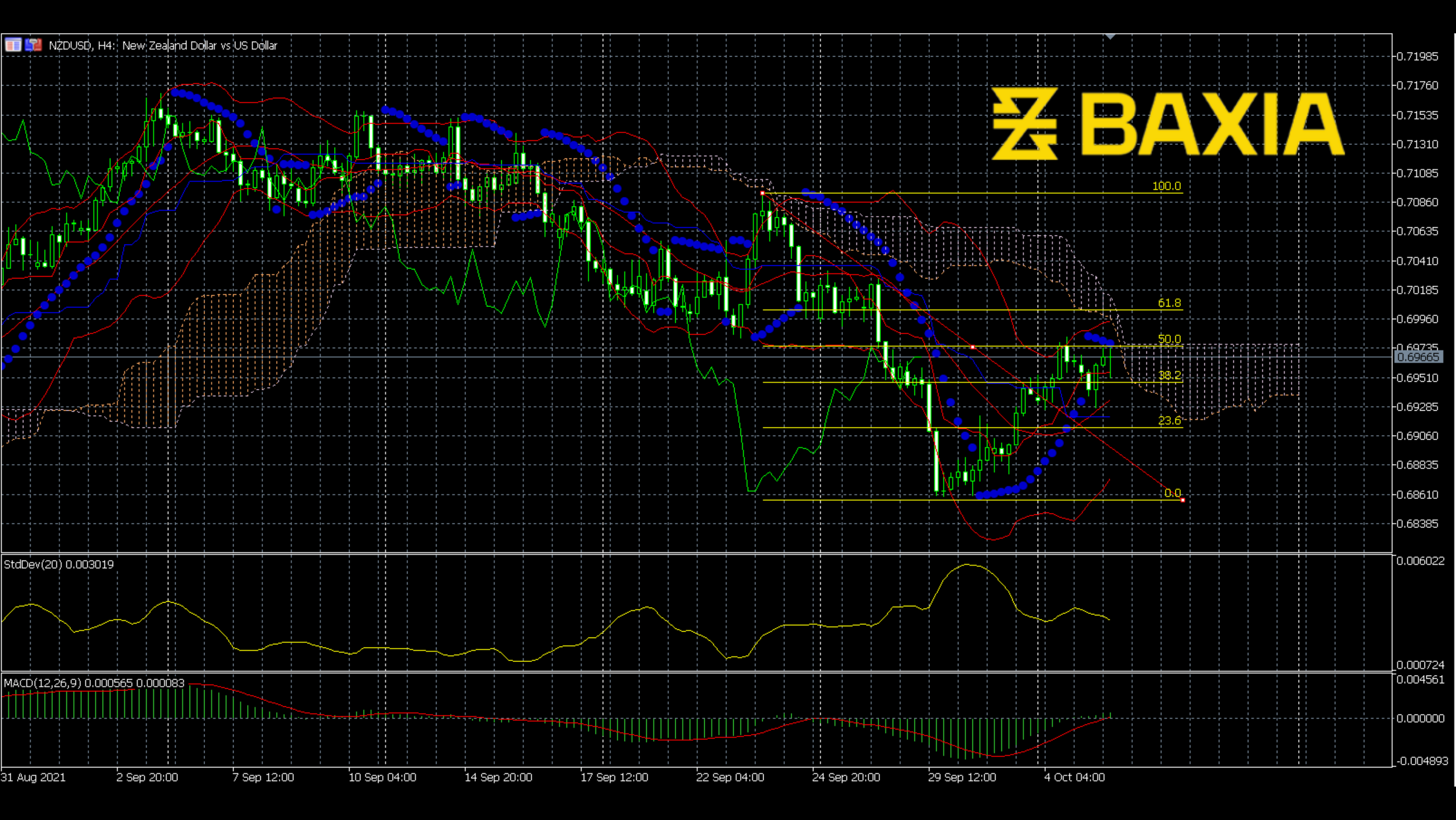Viewport: 1456px width, 820px height.
Task: Click the 0.71985 price scale label
Action: tap(1417, 56)
